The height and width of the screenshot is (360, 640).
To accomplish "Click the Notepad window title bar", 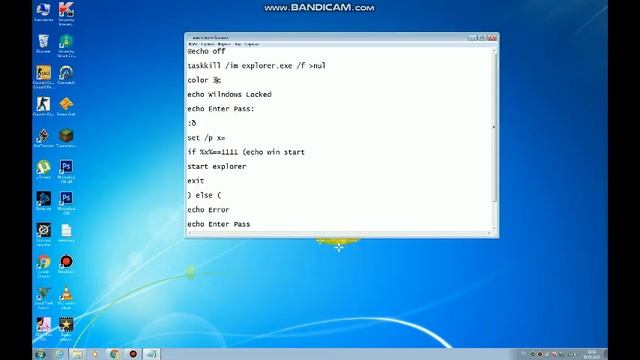I will click(x=327, y=37).
